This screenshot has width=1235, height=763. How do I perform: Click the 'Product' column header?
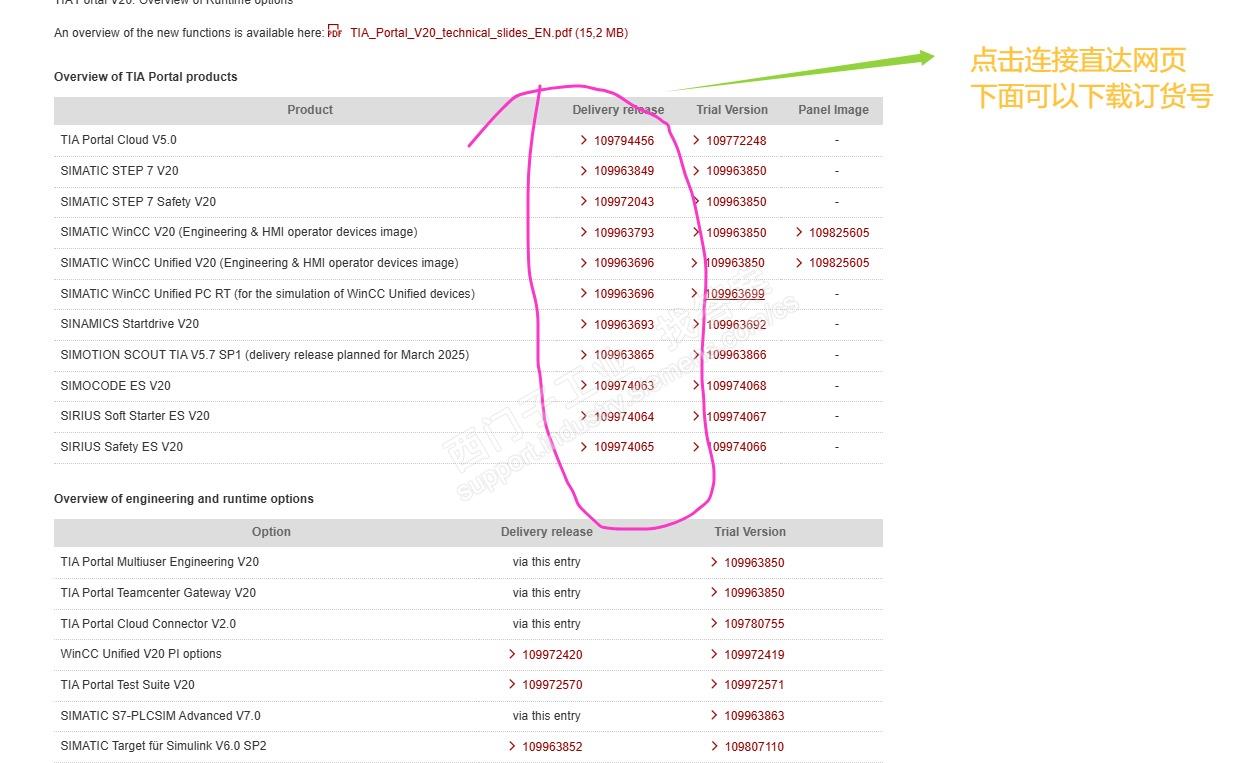[310, 110]
